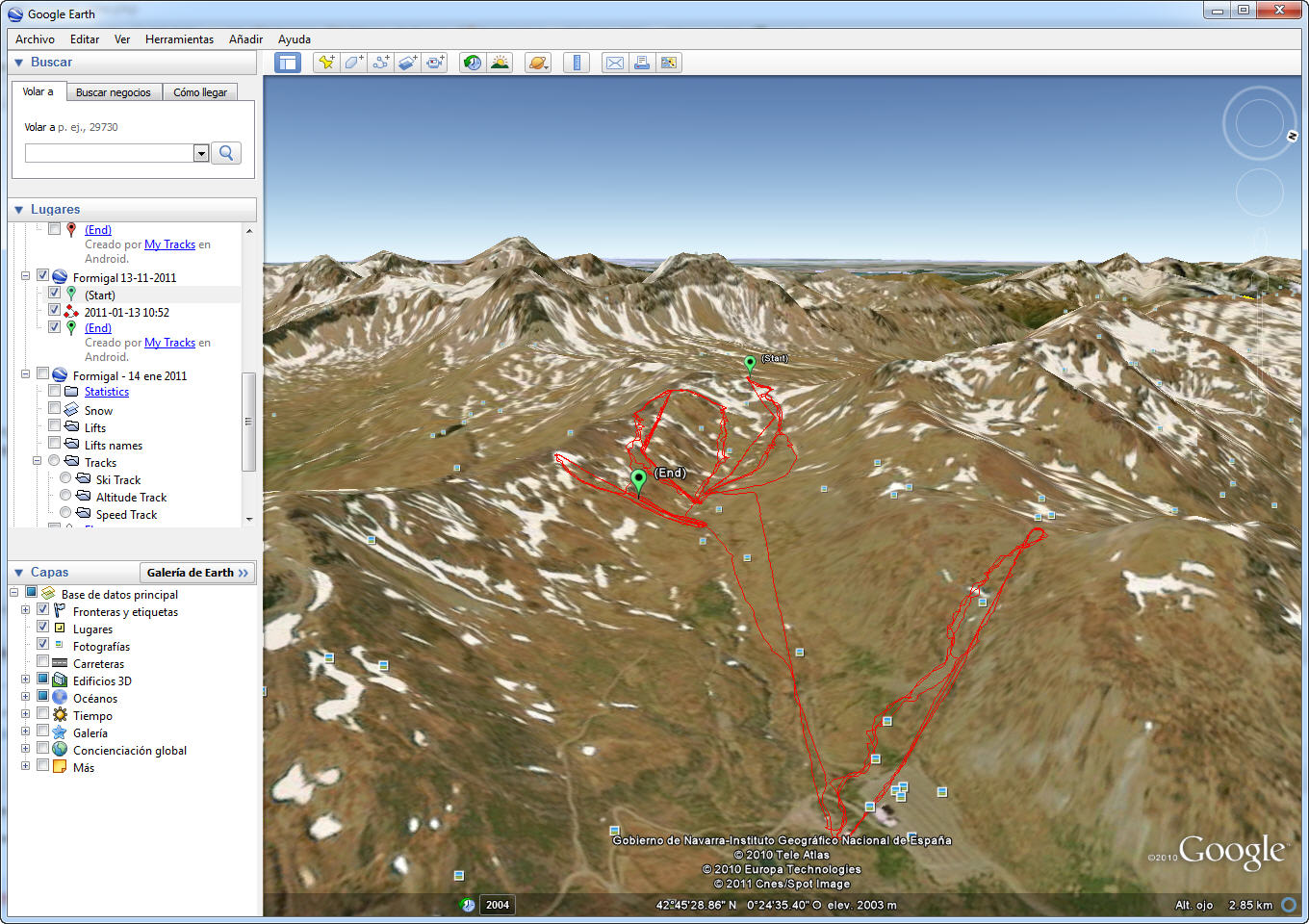
Task: Collapse the Formigal 13-11-2011 tree node
Action: (25, 276)
